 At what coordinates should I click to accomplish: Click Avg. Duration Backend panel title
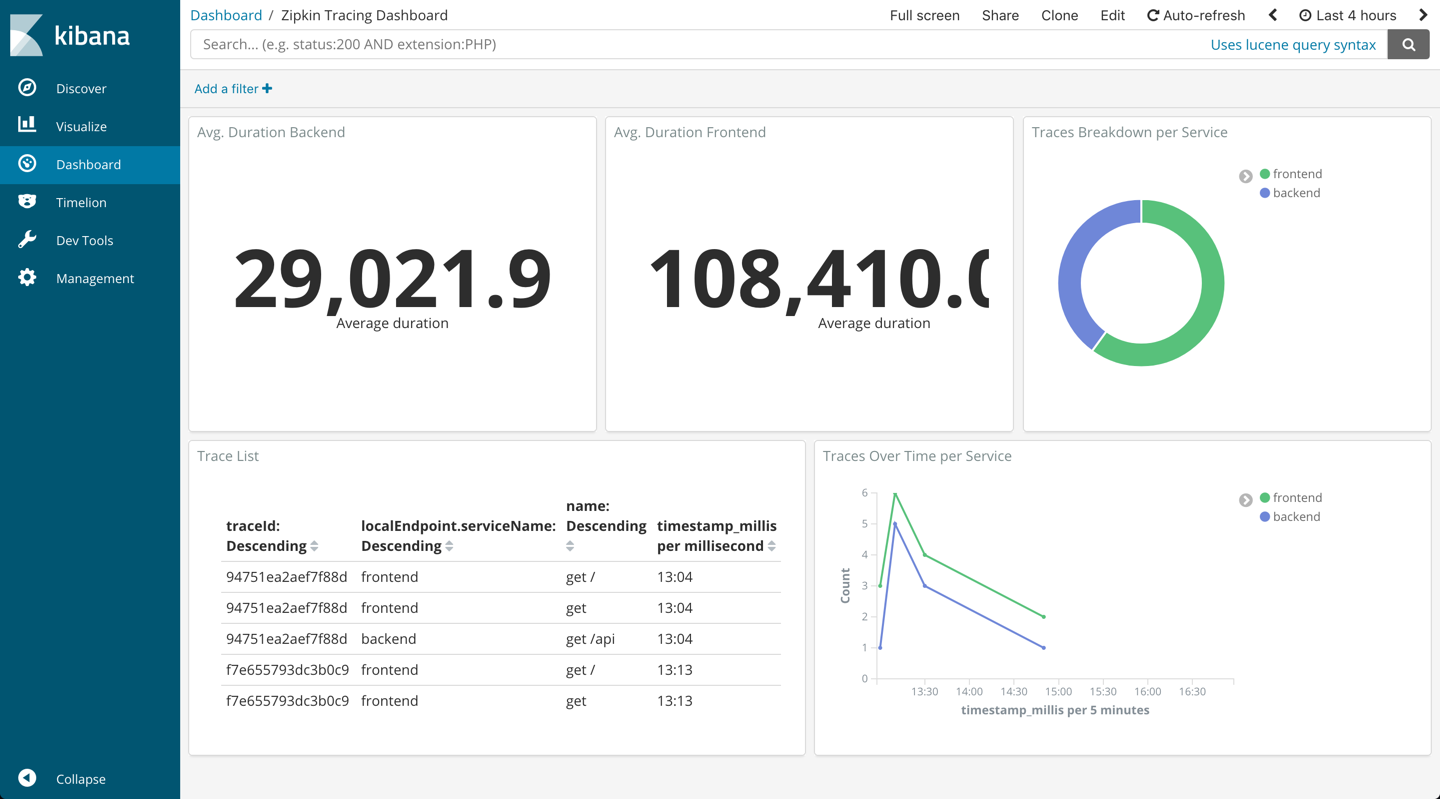271,132
